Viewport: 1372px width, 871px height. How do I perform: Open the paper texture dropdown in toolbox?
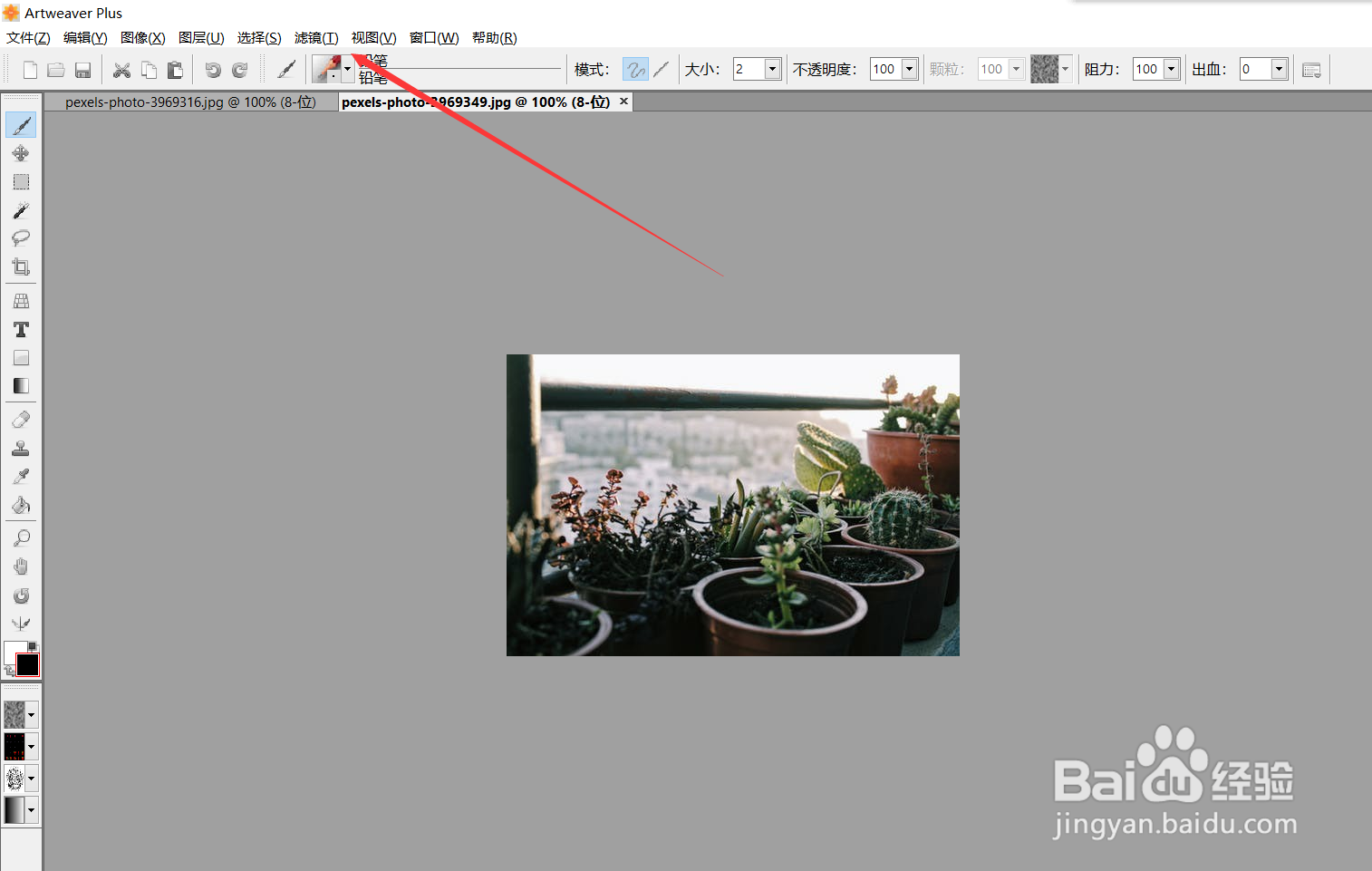32,715
